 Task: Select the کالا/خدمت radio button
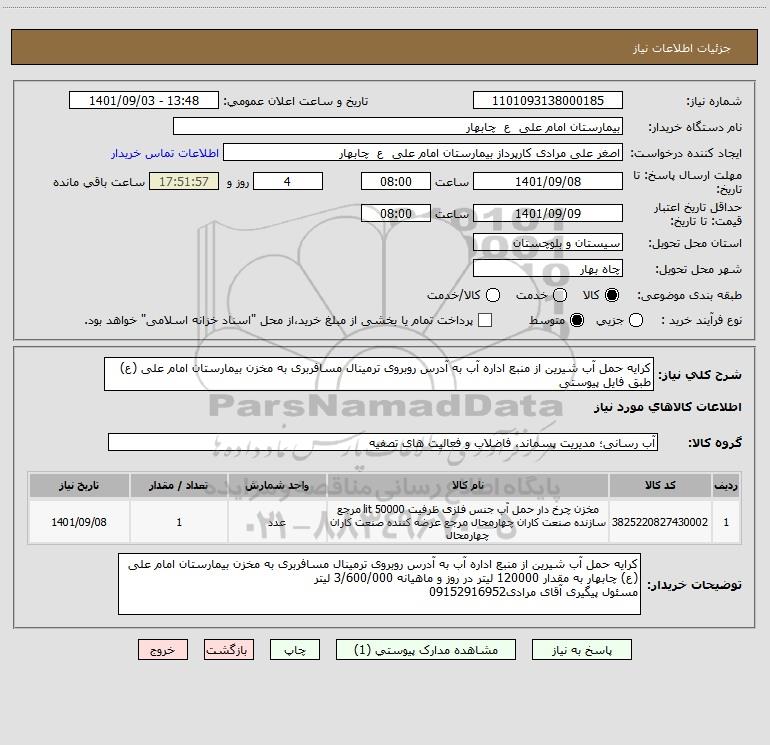tap(493, 295)
